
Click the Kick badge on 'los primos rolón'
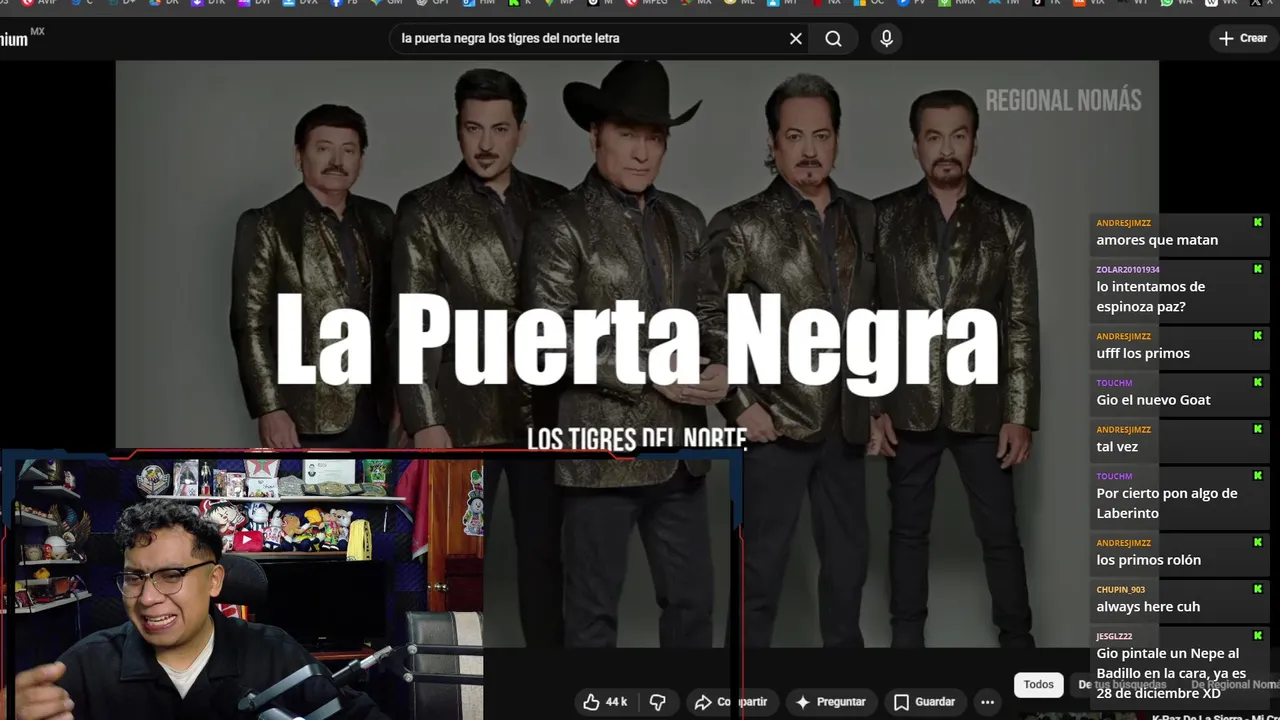[x=1258, y=543]
